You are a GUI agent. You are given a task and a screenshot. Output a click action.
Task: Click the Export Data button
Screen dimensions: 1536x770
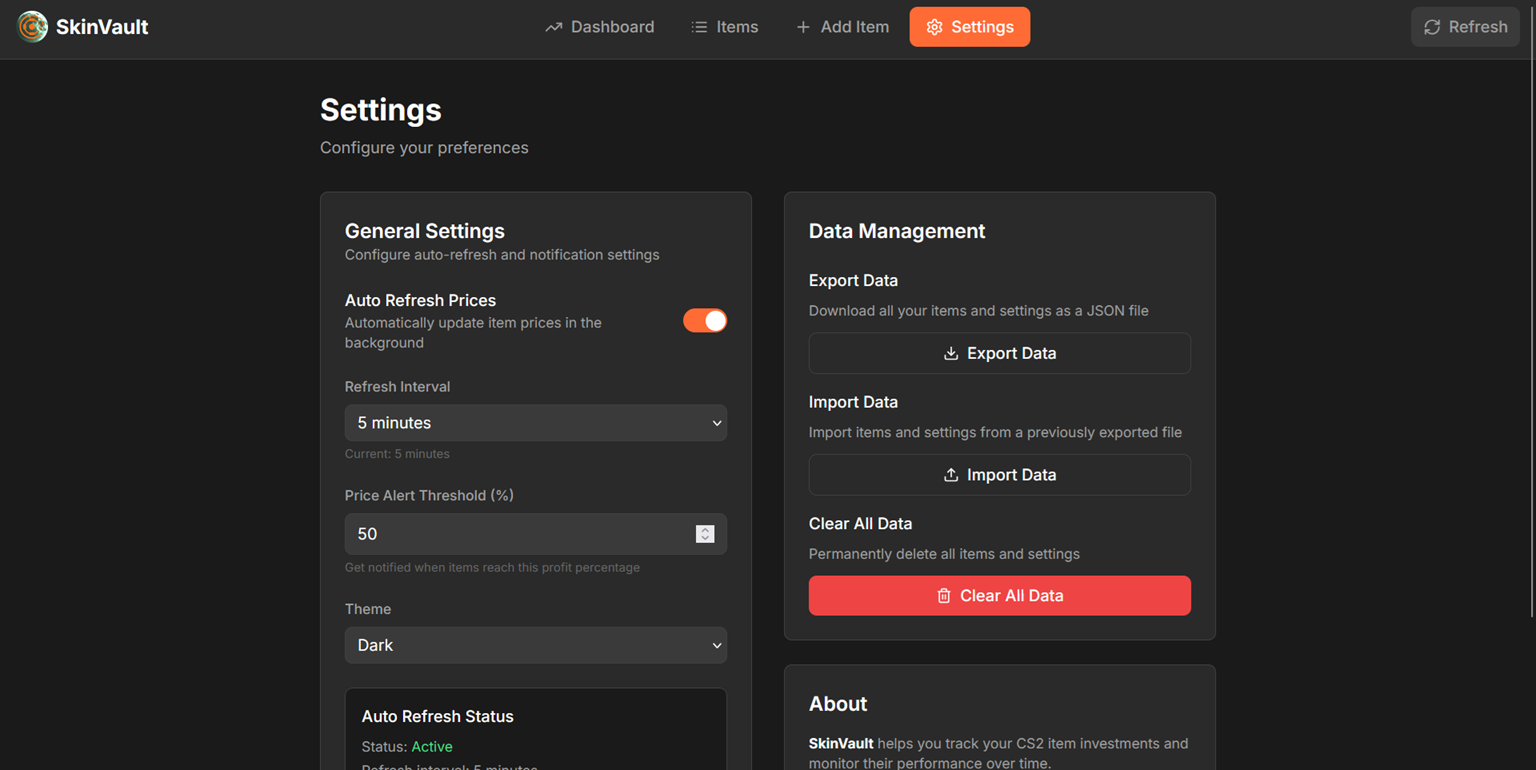999,353
